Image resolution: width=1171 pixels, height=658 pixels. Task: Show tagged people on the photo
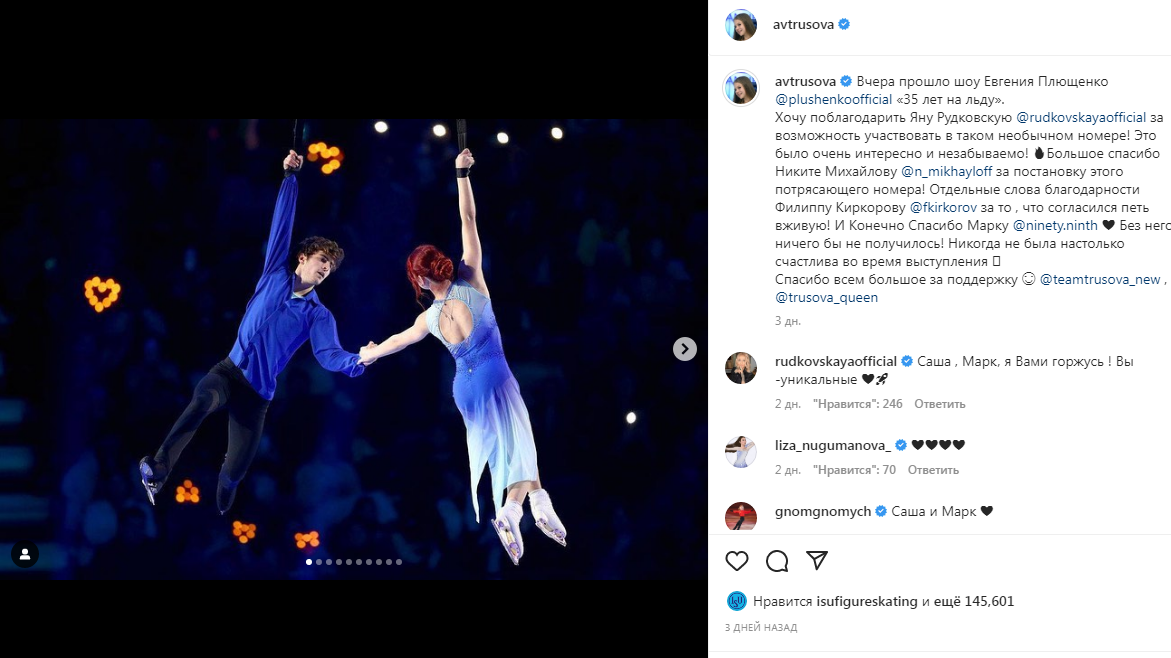25,554
